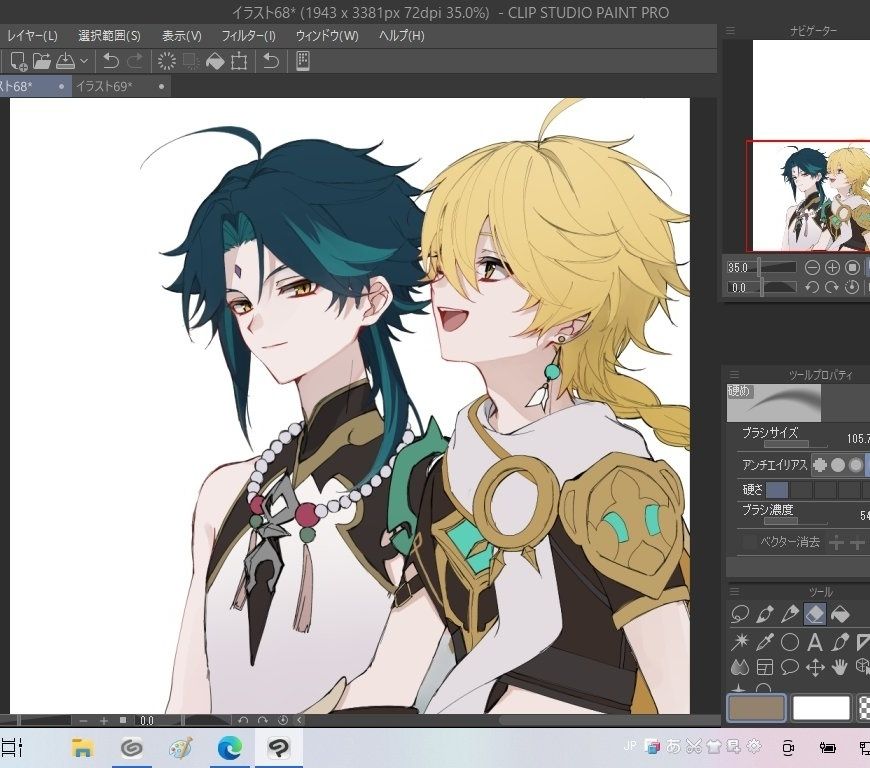Image resolution: width=870 pixels, height=768 pixels.
Task: Zoom out in the Navigator panel
Action: click(812, 268)
